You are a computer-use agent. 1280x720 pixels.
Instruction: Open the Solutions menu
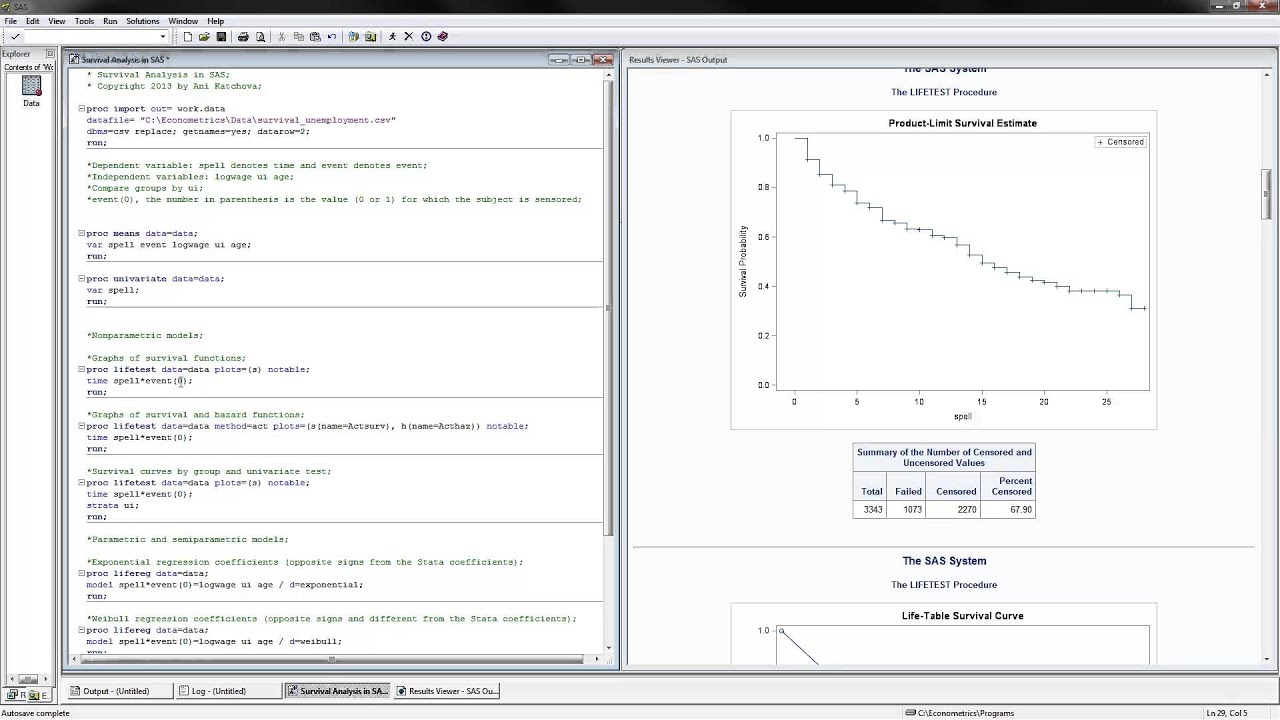tap(143, 21)
